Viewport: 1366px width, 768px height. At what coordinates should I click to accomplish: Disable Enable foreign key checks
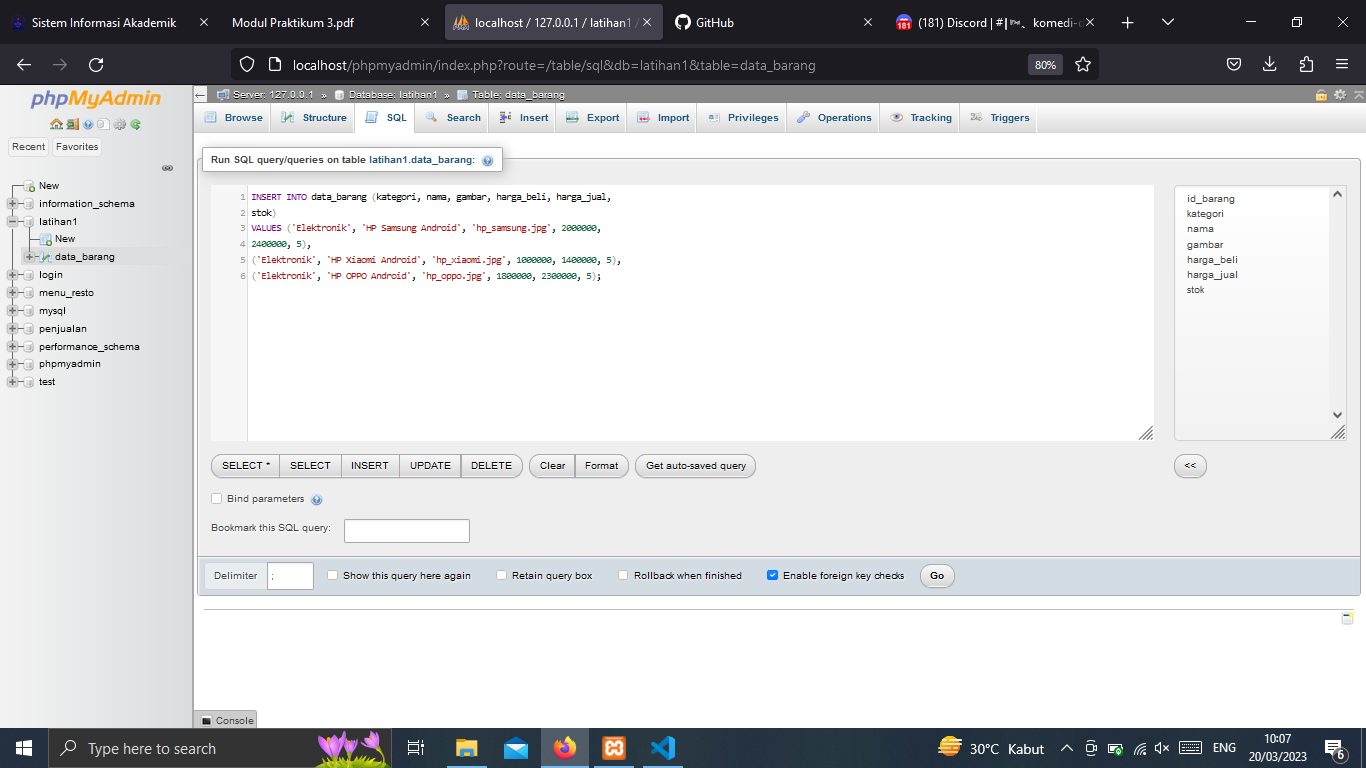click(772, 575)
